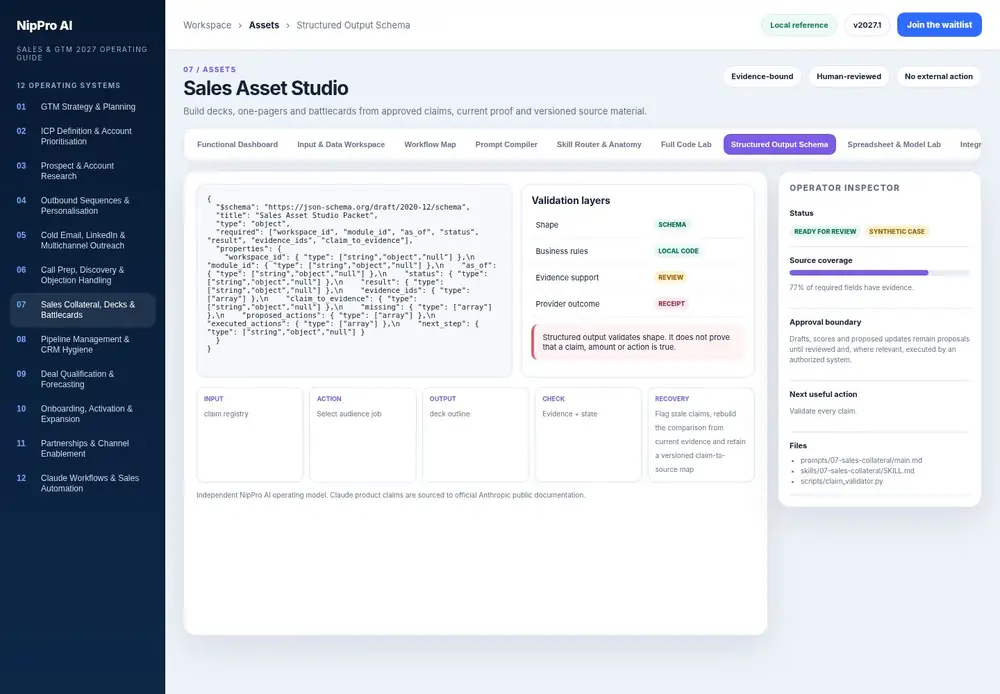1000x694 pixels.
Task: Go to Deal Qualification & Forecasting
Action: (x=82, y=379)
